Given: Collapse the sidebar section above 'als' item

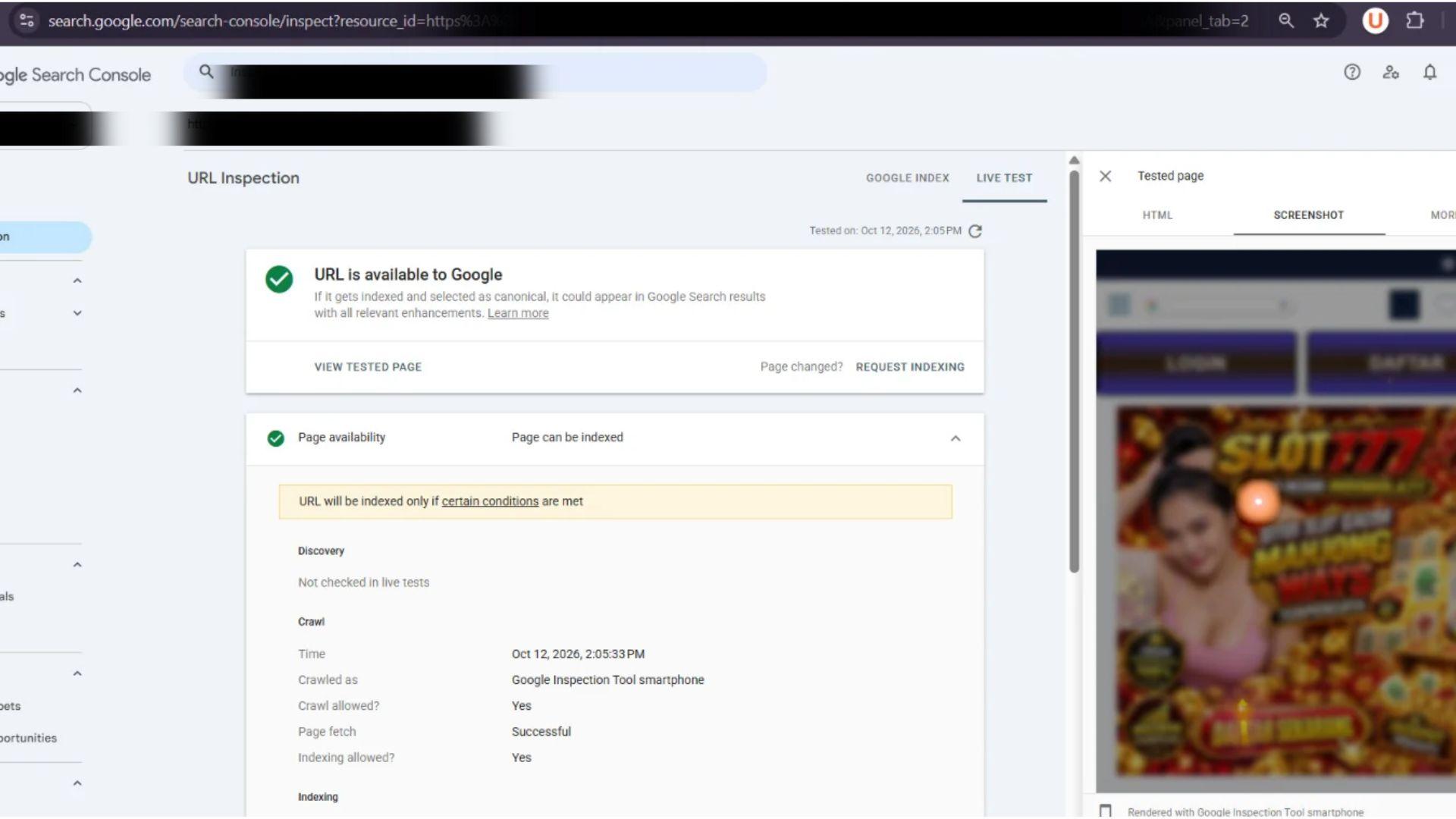Looking at the screenshot, I should click(x=77, y=565).
